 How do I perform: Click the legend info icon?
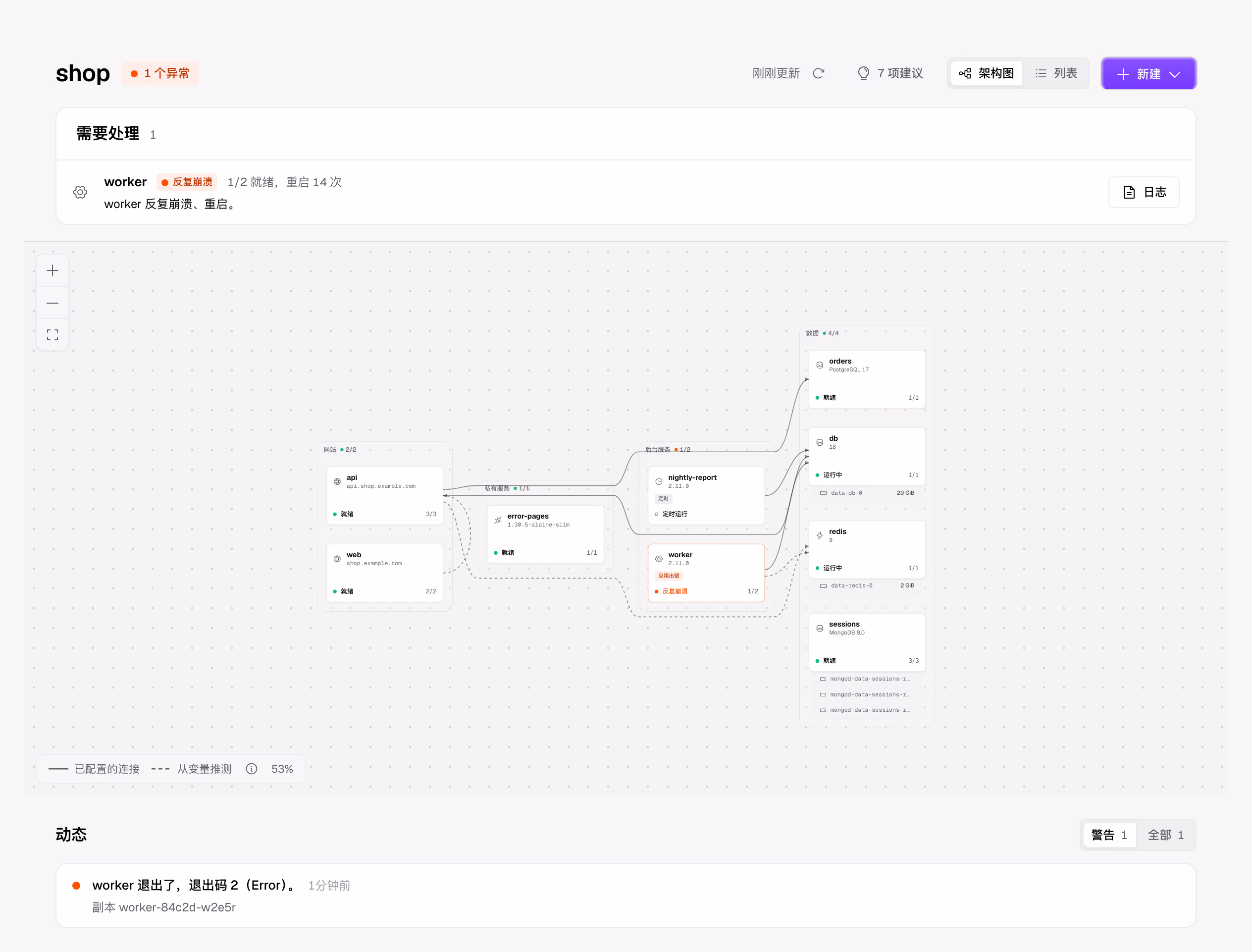[252, 769]
